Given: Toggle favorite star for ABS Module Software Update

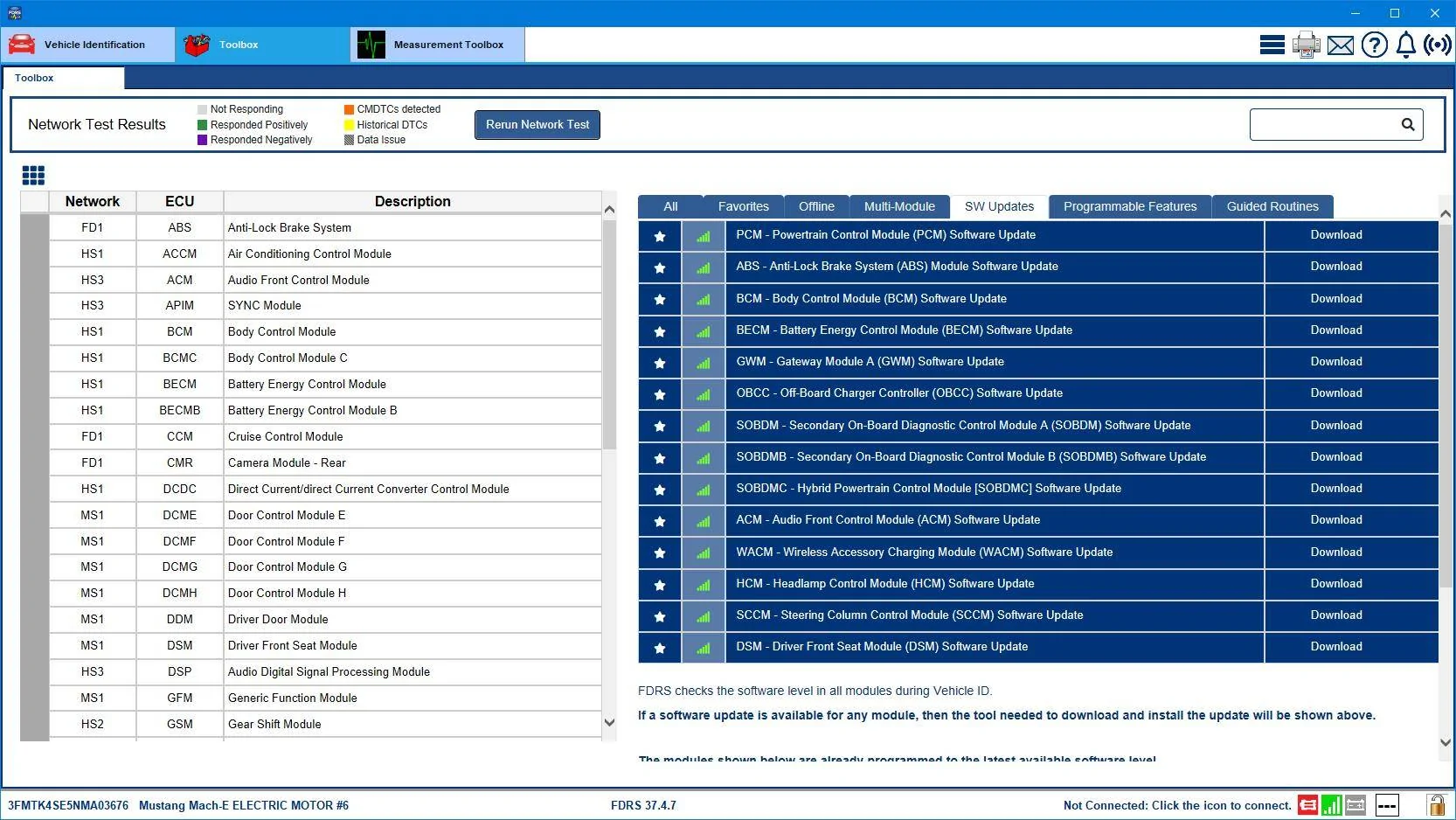Looking at the screenshot, I should [x=660, y=268].
